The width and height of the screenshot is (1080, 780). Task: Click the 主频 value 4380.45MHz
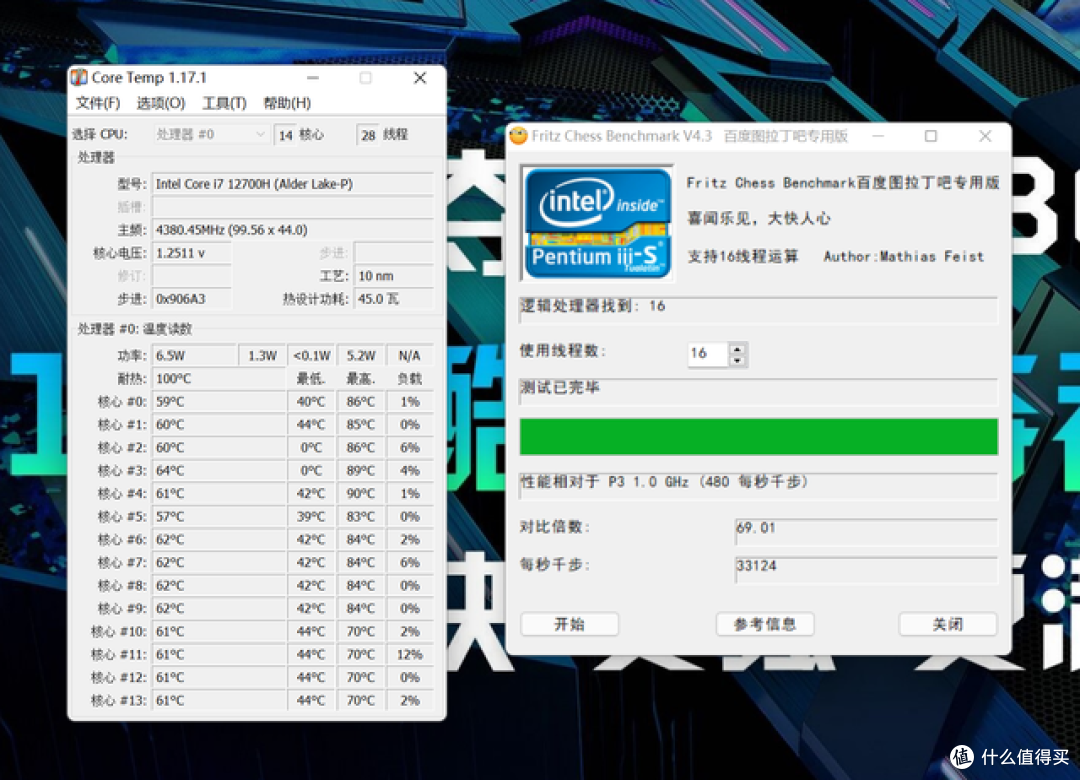293,229
